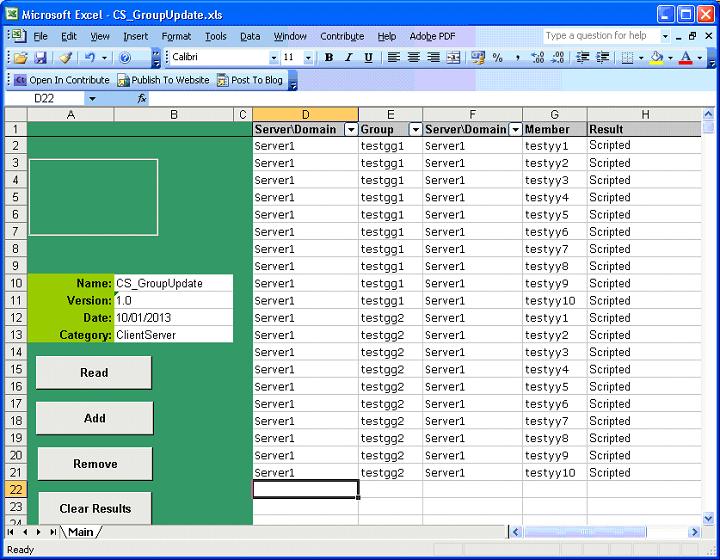Click the Excel Help question mark icon
The image size is (720, 560).
125,58
